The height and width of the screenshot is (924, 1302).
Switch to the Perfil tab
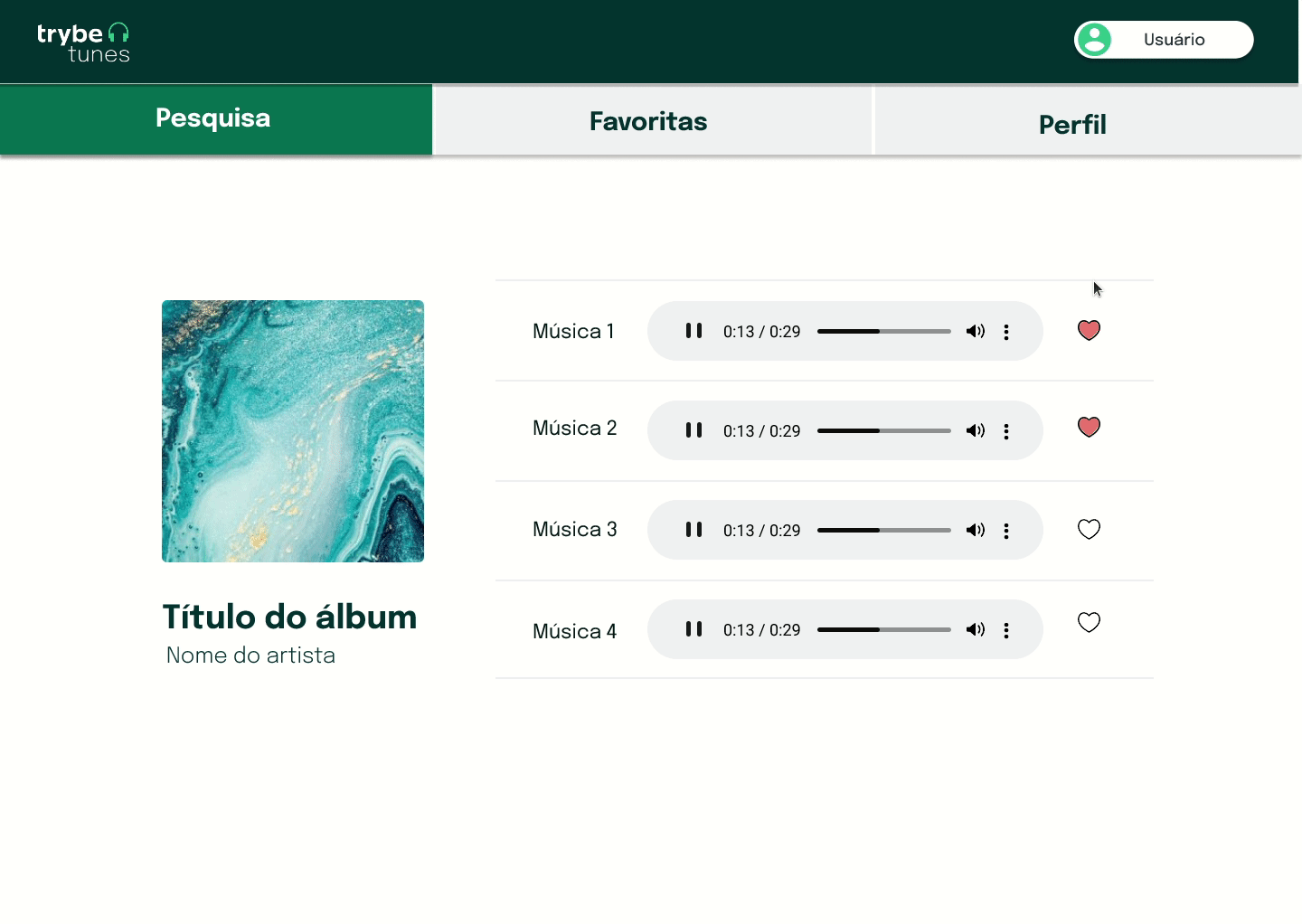tap(1072, 124)
